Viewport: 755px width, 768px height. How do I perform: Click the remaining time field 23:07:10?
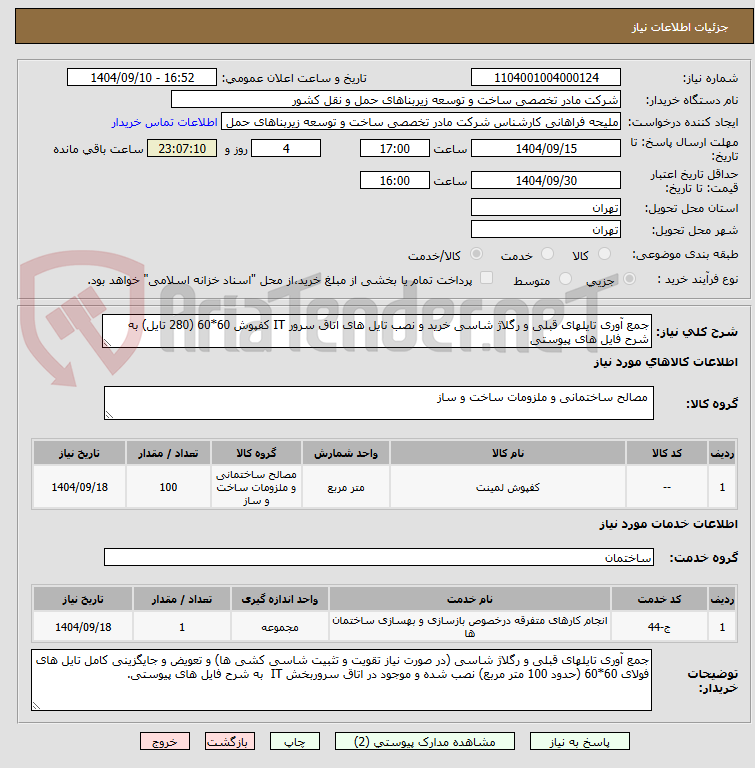pyautogui.click(x=182, y=148)
